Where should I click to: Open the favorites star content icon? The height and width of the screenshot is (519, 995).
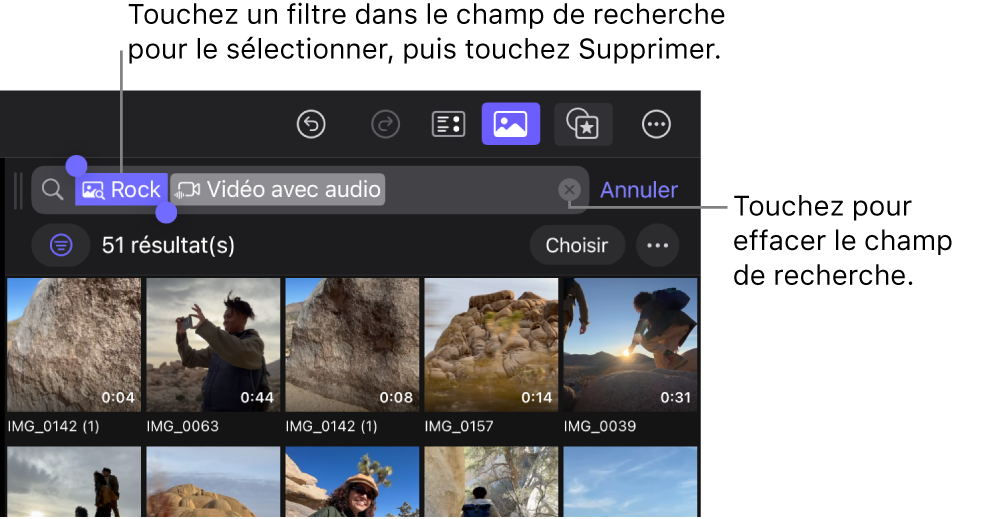click(x=583, y=124)
